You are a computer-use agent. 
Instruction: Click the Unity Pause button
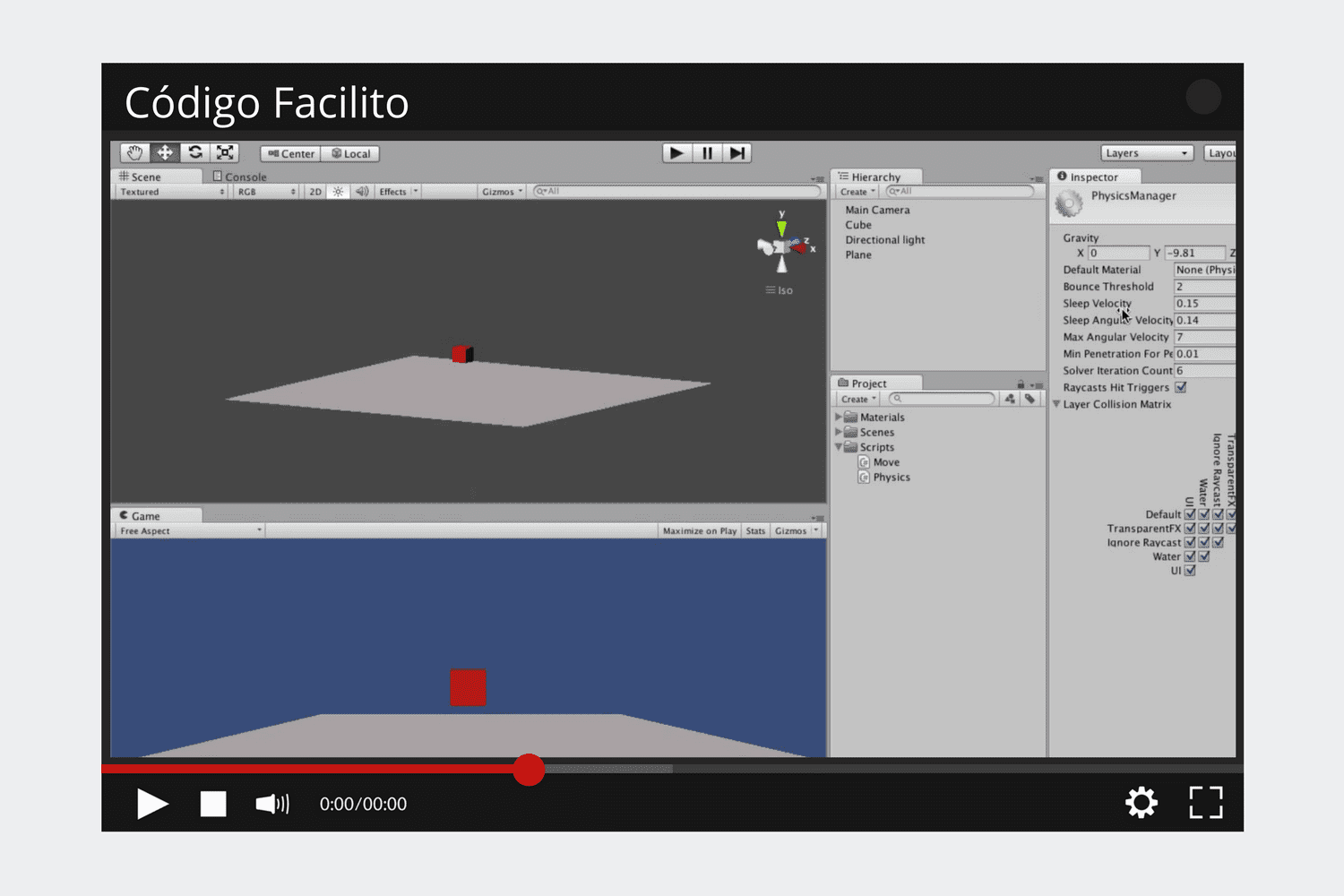coord(707,153)
